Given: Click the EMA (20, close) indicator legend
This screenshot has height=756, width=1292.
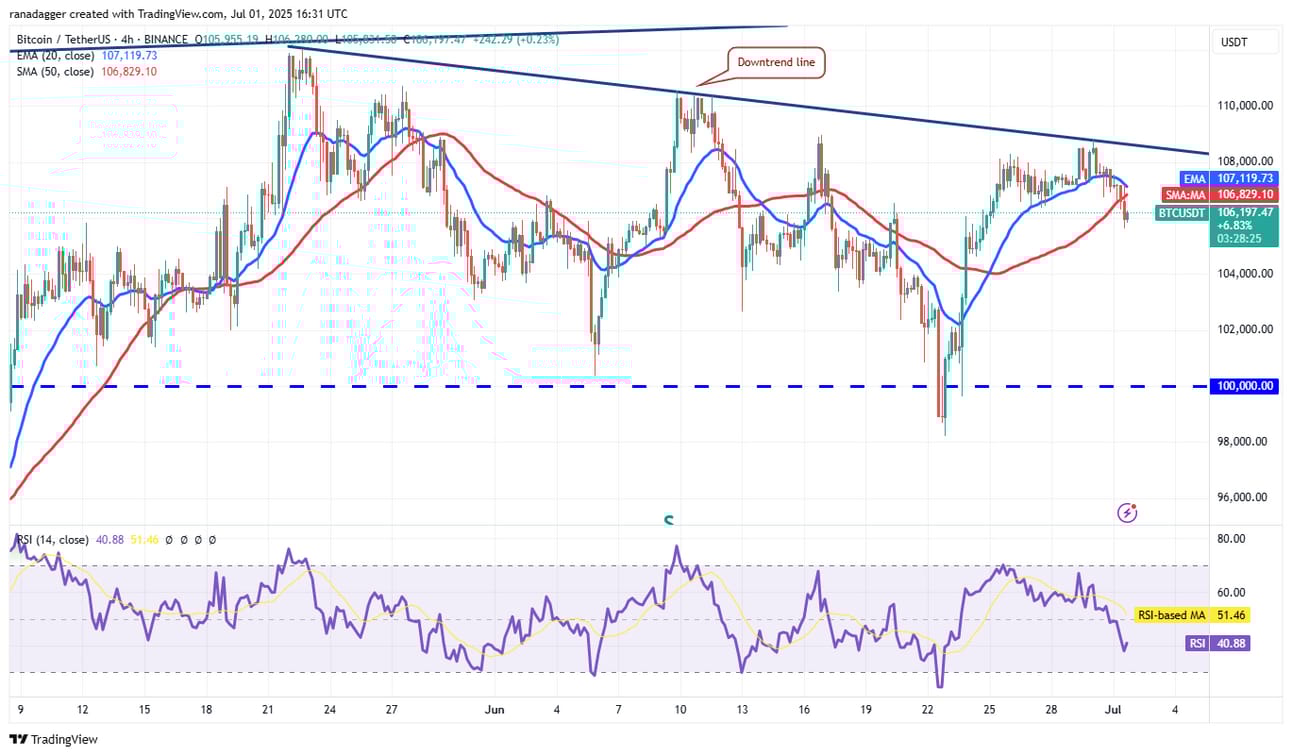Looking at the screenshot, I should pos(53,56).
